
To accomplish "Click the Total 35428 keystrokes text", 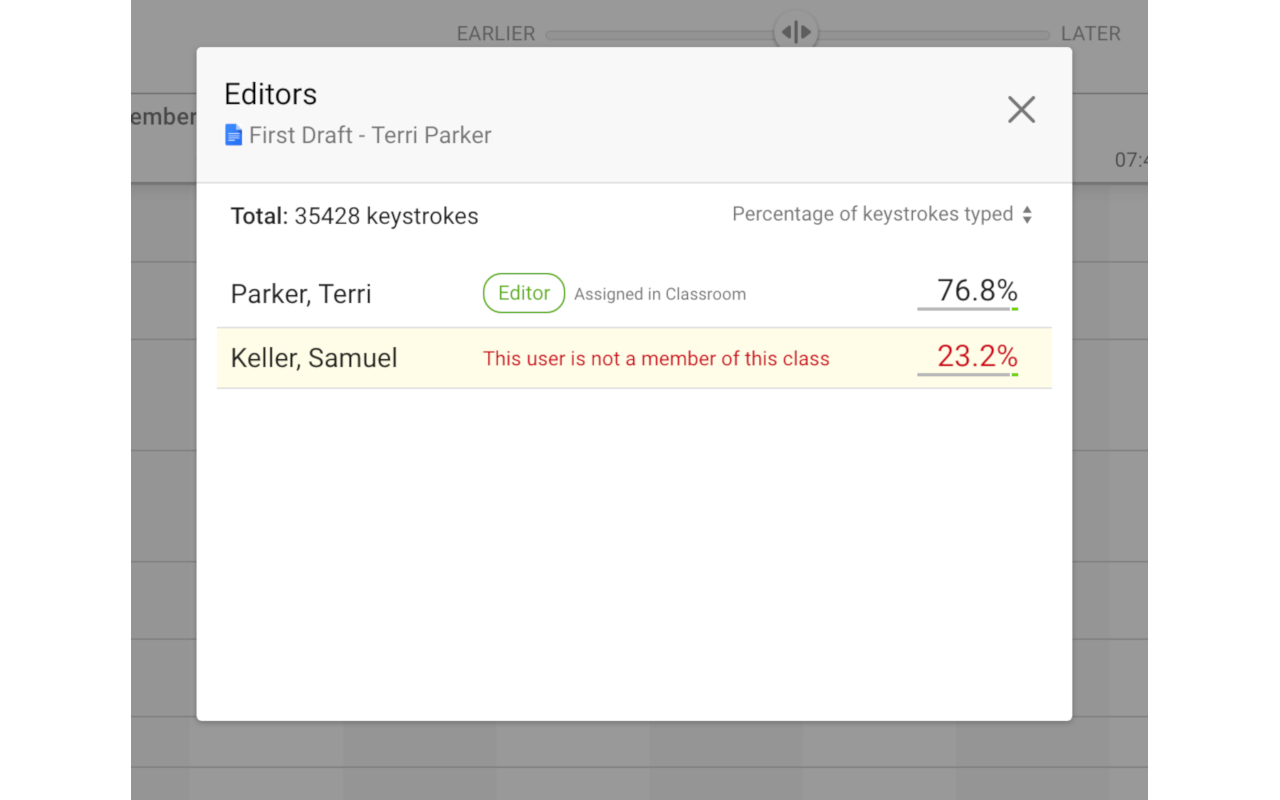I will coord(355,216).
